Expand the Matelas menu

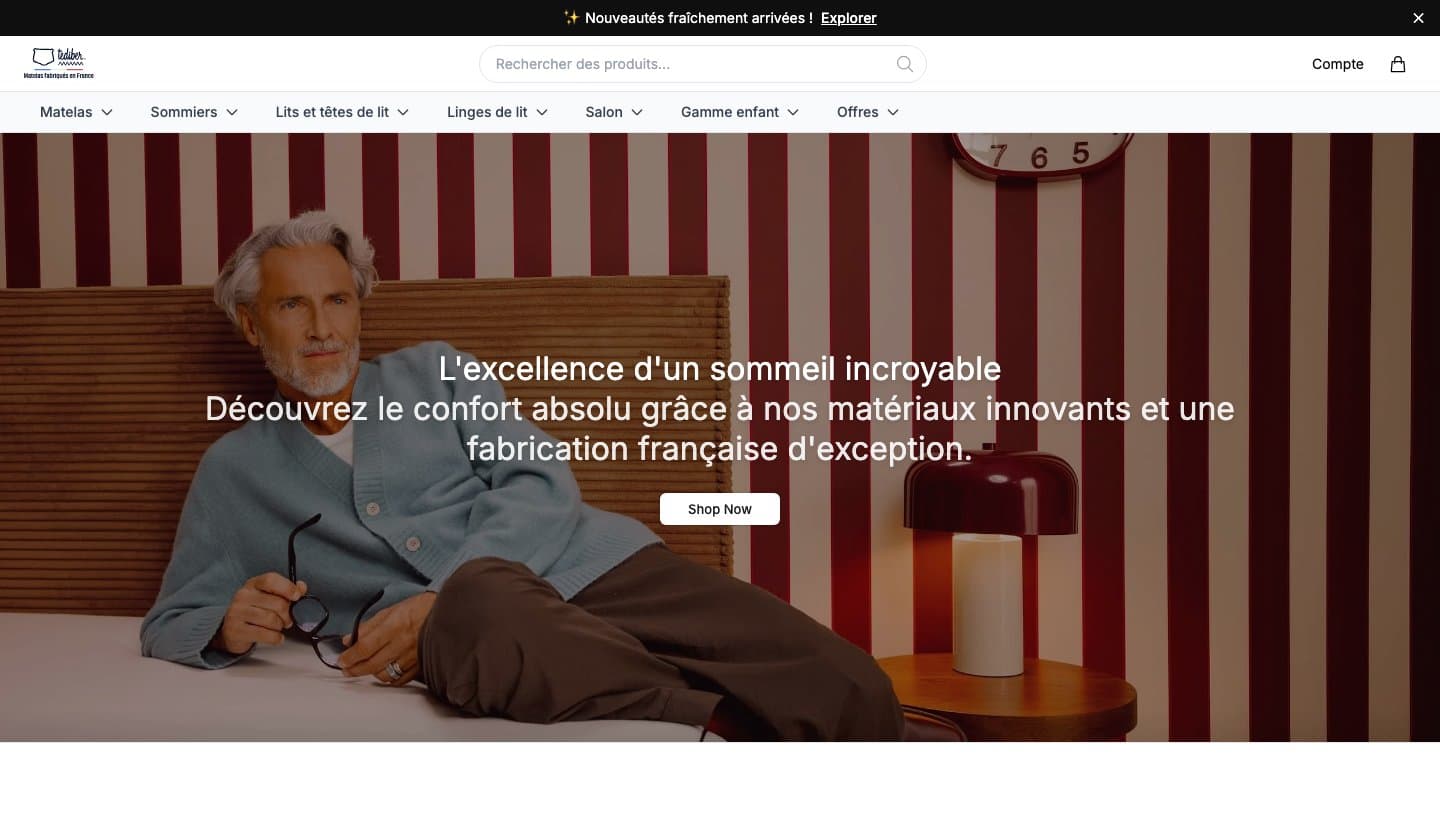76,112
